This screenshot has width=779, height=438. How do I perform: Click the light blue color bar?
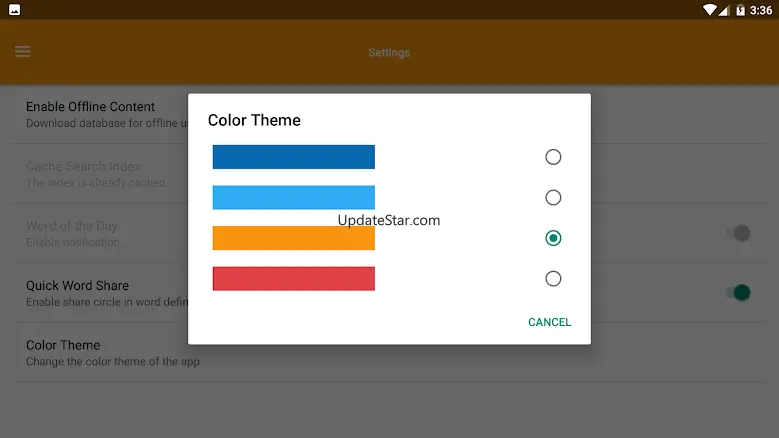coord(293,198)
